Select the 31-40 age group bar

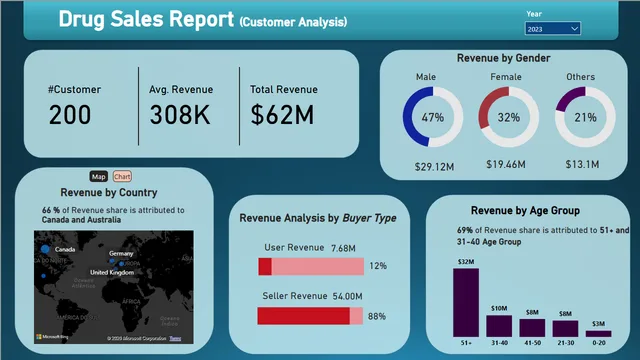499,326
